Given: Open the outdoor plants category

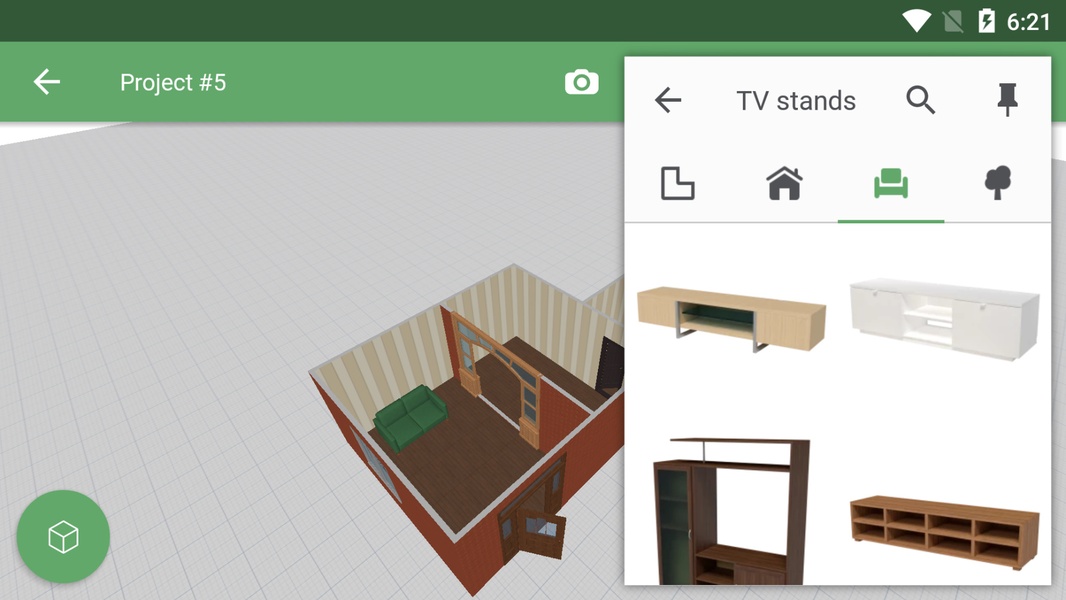Looking at the screenshot, I should [x=997, y=183].
